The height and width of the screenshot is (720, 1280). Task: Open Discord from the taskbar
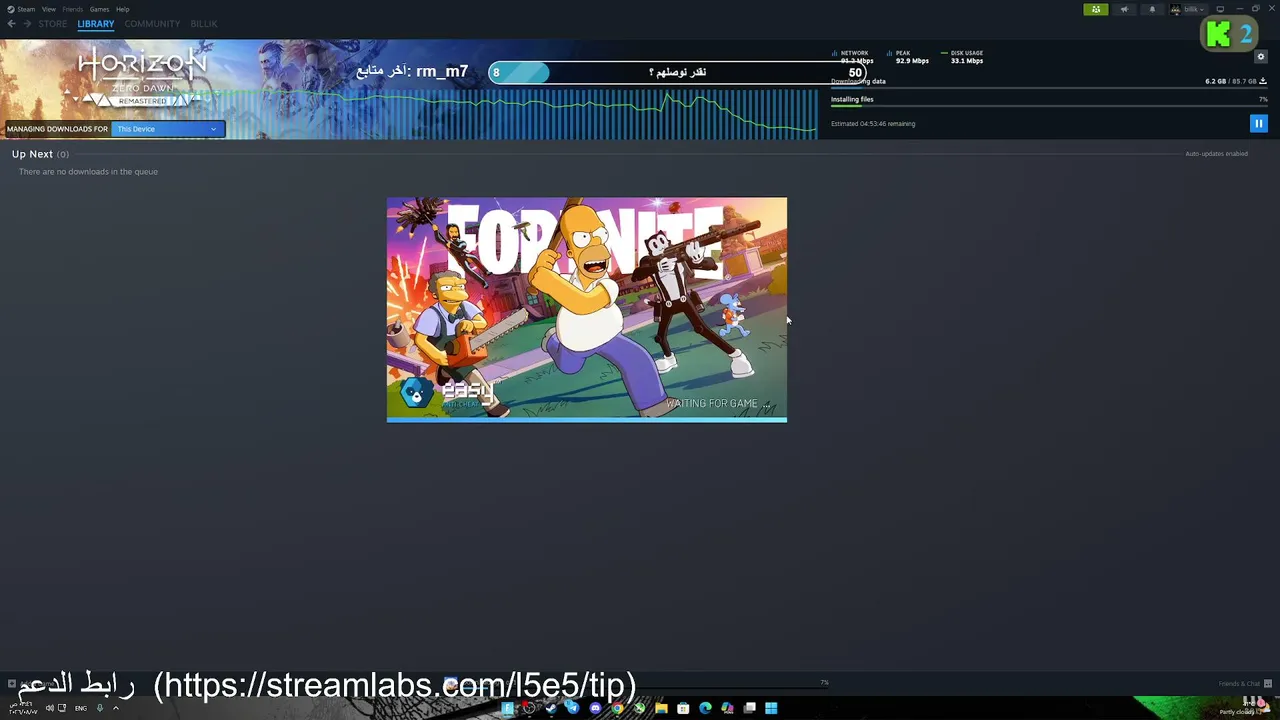(x=595, y=708)
